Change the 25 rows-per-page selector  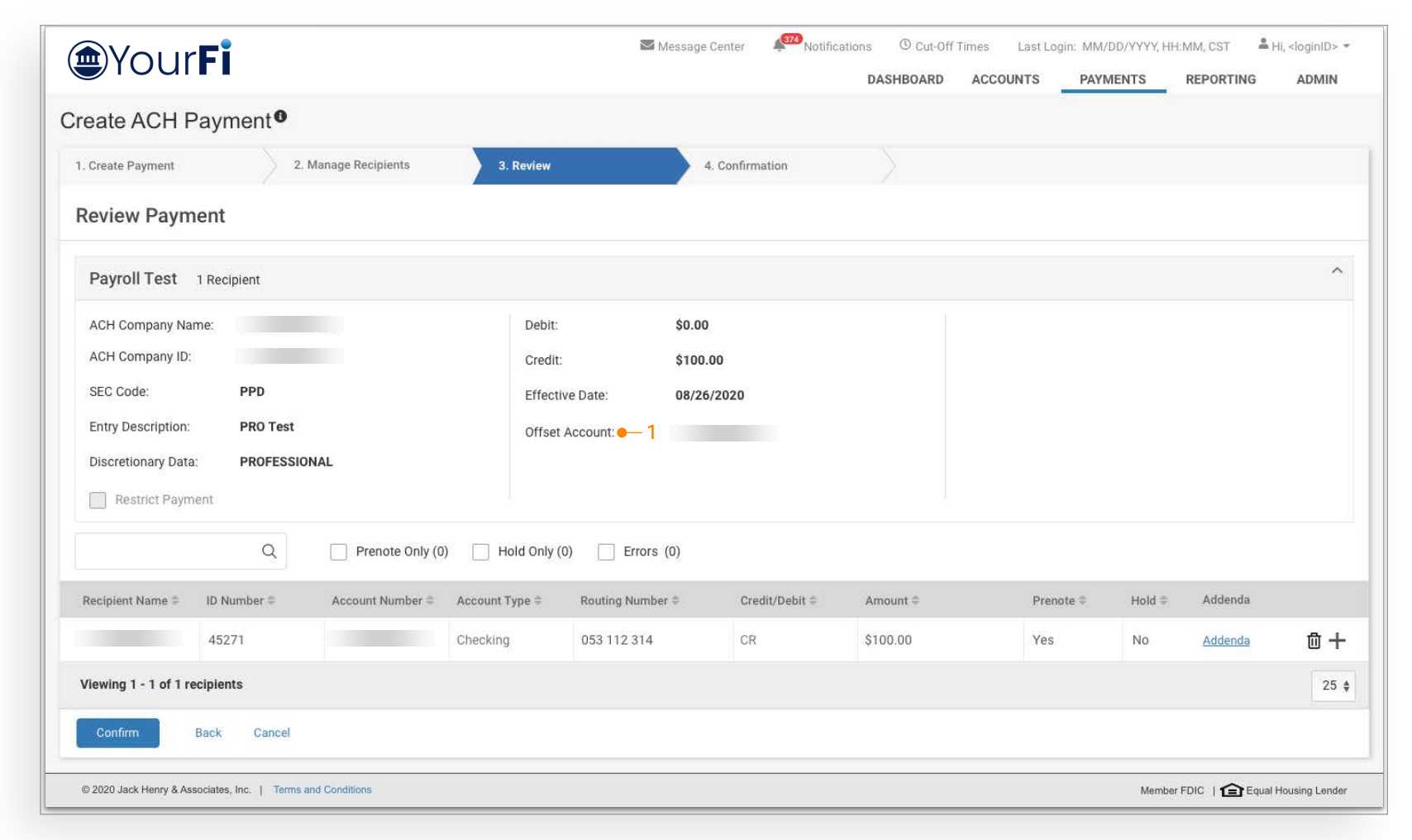point(1333,685)
